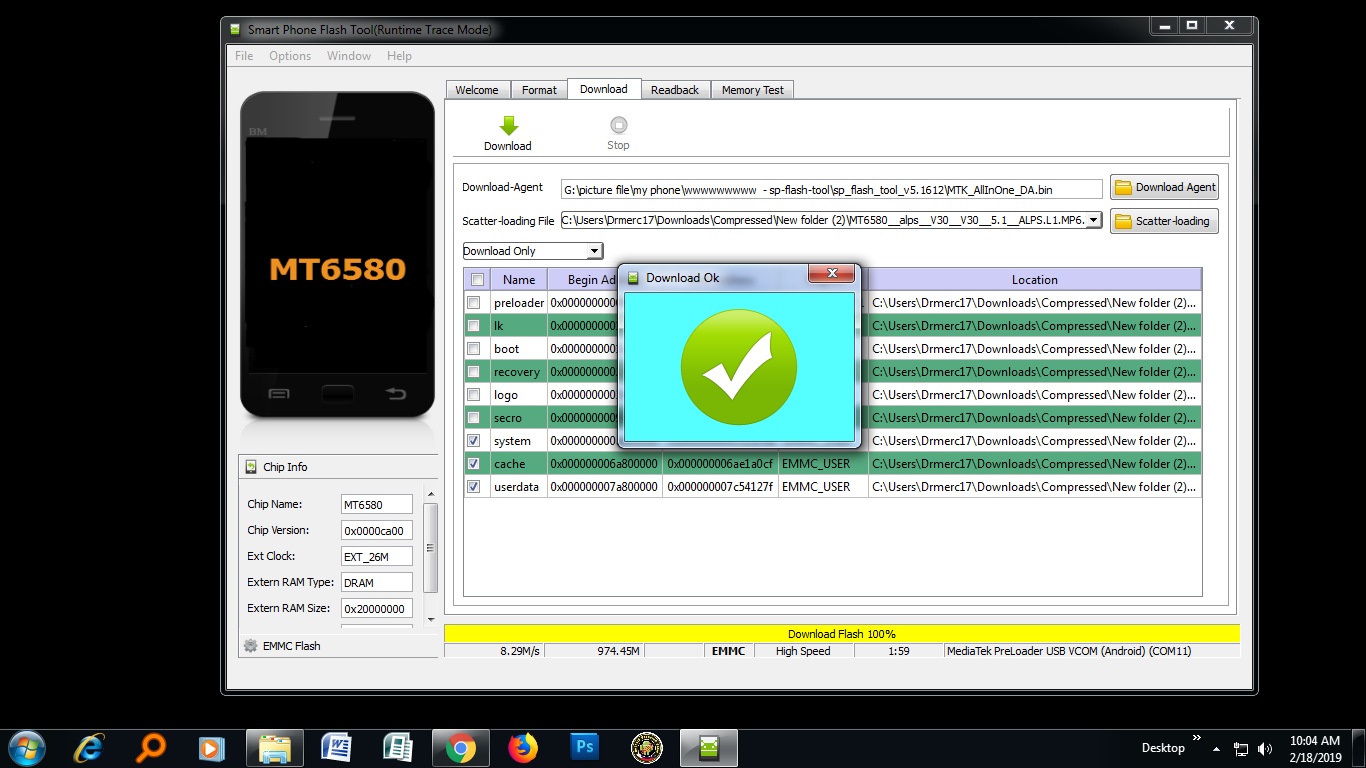This screenshot has height=768, width=1366.
Task: Click the userdata row location path
Action: [x=1034, y=487]
